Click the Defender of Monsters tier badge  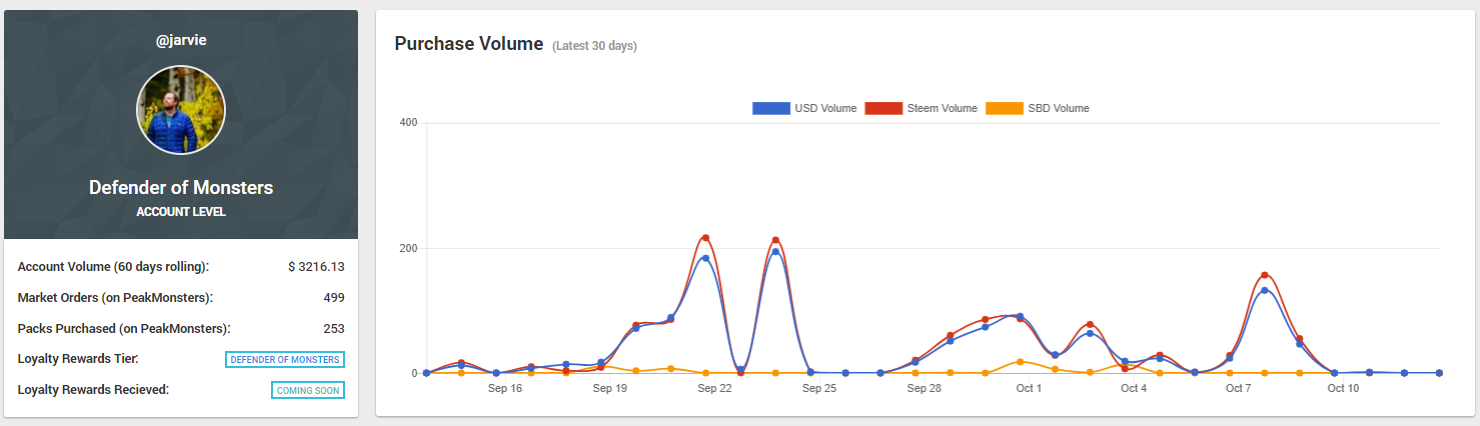(285, 360)
